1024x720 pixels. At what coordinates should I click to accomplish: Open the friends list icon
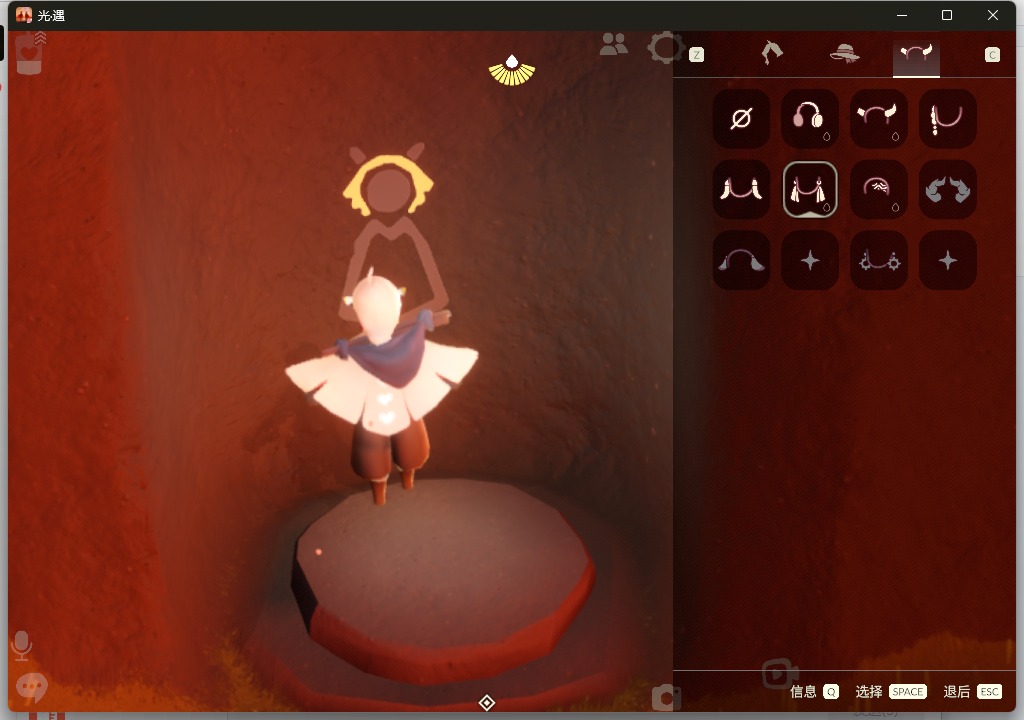click(x=613, y=45)
